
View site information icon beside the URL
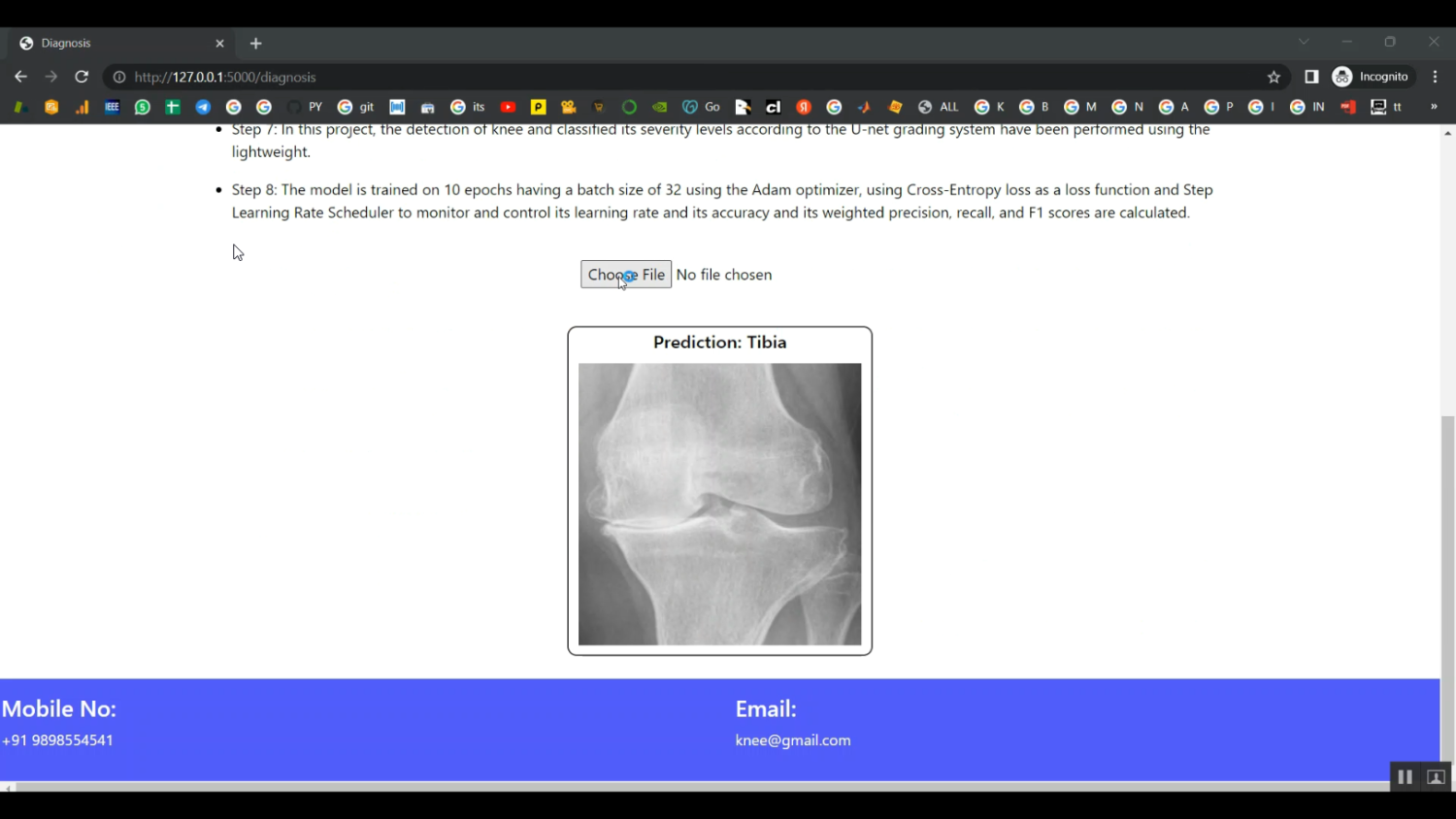point(119,77)
